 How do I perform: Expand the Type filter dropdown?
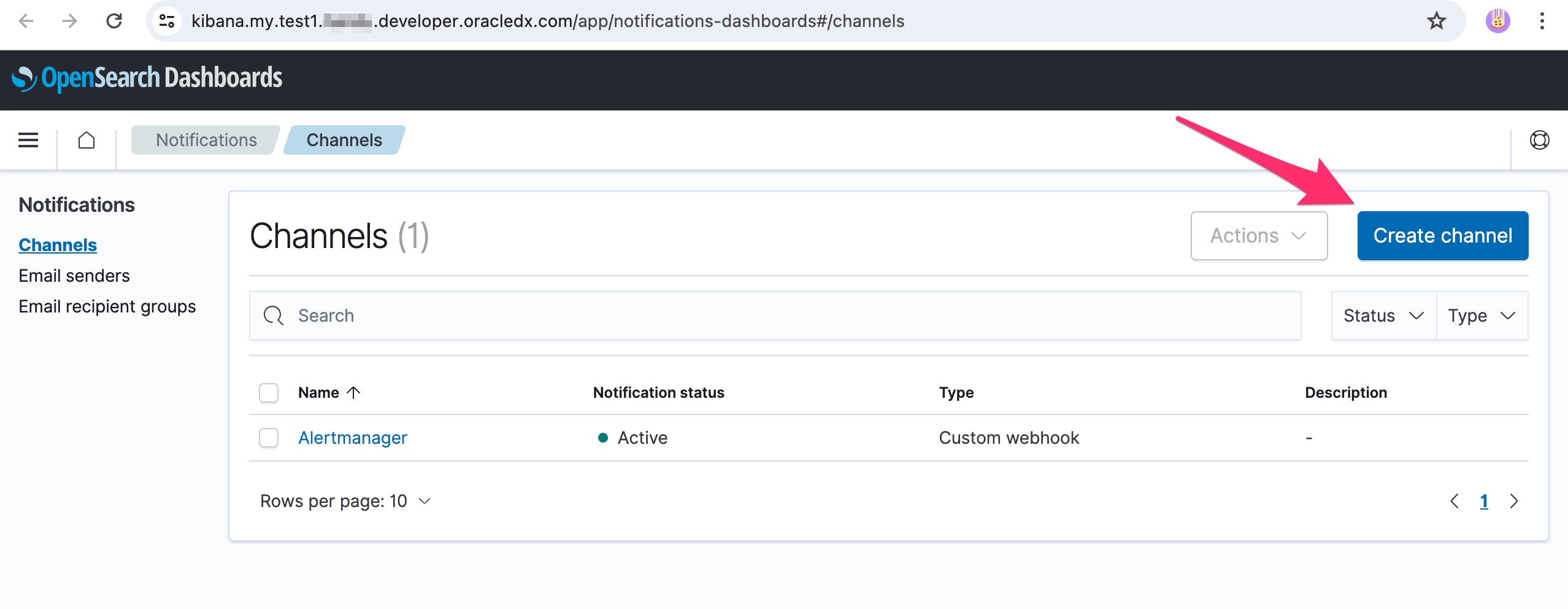click(x=1482, y=316)
